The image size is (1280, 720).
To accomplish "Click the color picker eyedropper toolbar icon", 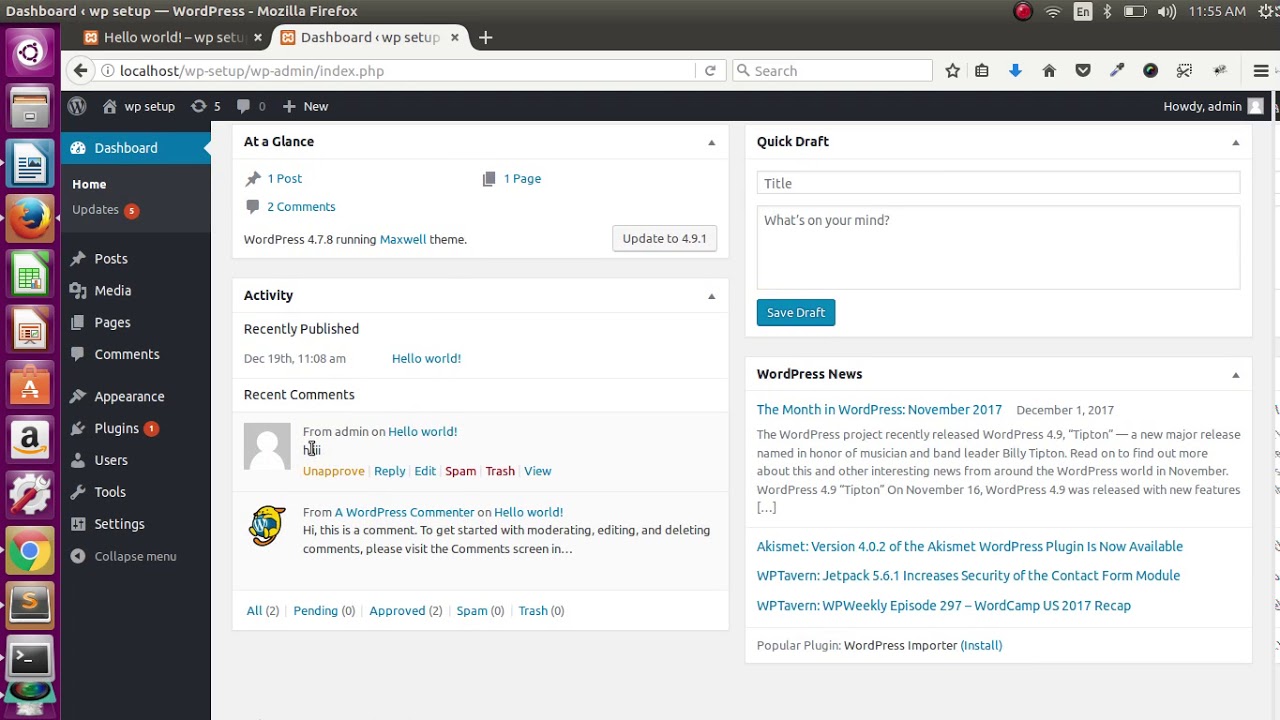I will tap(1117, 71).
